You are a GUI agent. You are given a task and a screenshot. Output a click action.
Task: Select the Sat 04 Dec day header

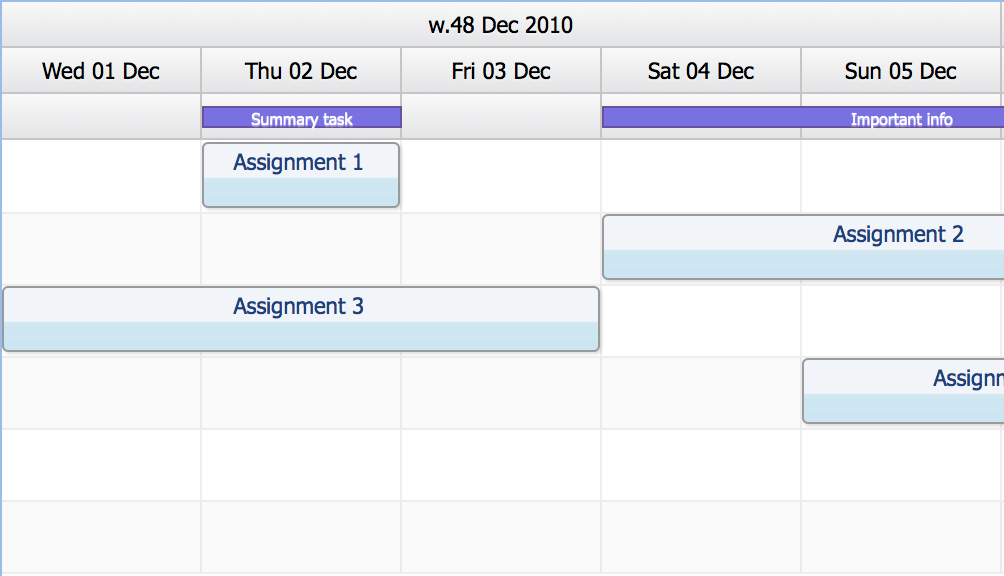[x=700, y=70]
